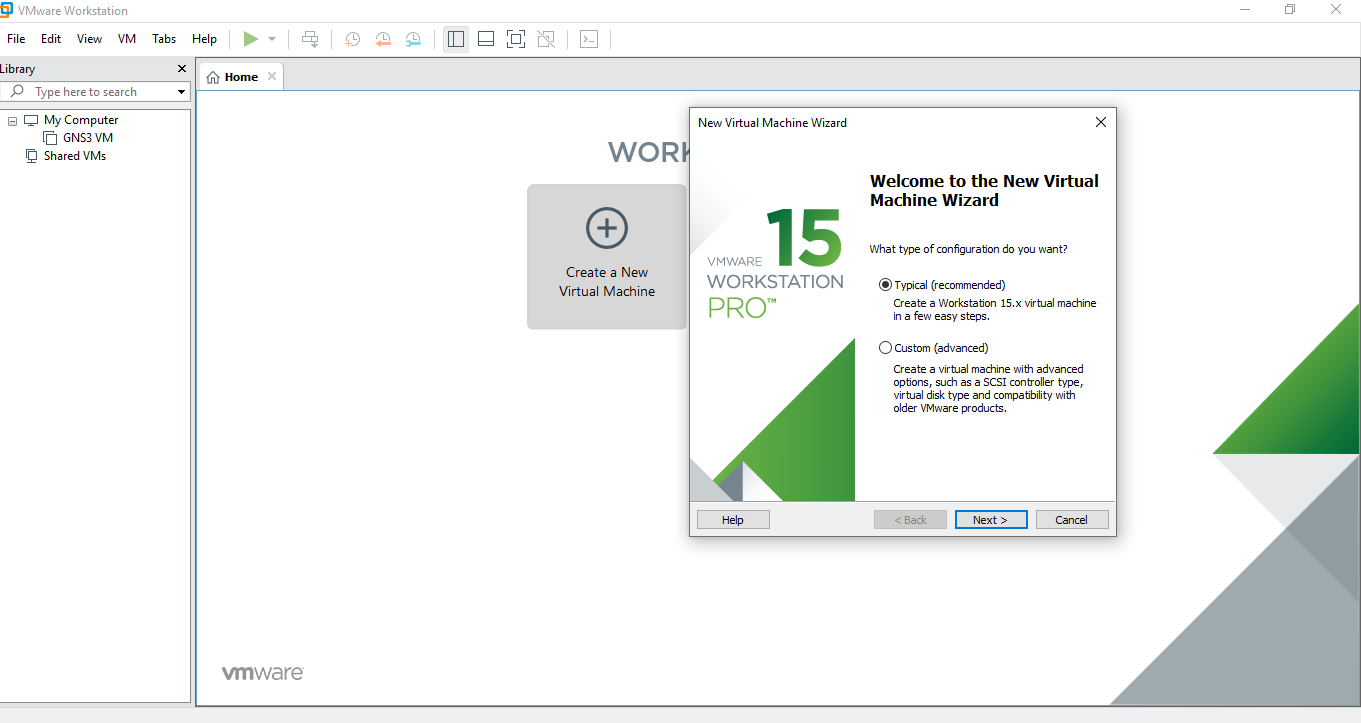Take a snapshot of this virtual machine
The height and width of the screenshot is (723, 1361).
click(x=351, y=39)
